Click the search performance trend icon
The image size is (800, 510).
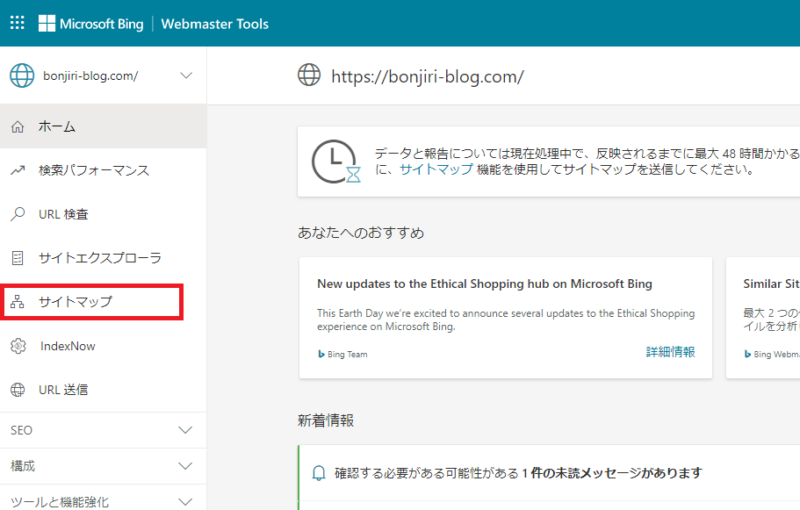point(18,170)
